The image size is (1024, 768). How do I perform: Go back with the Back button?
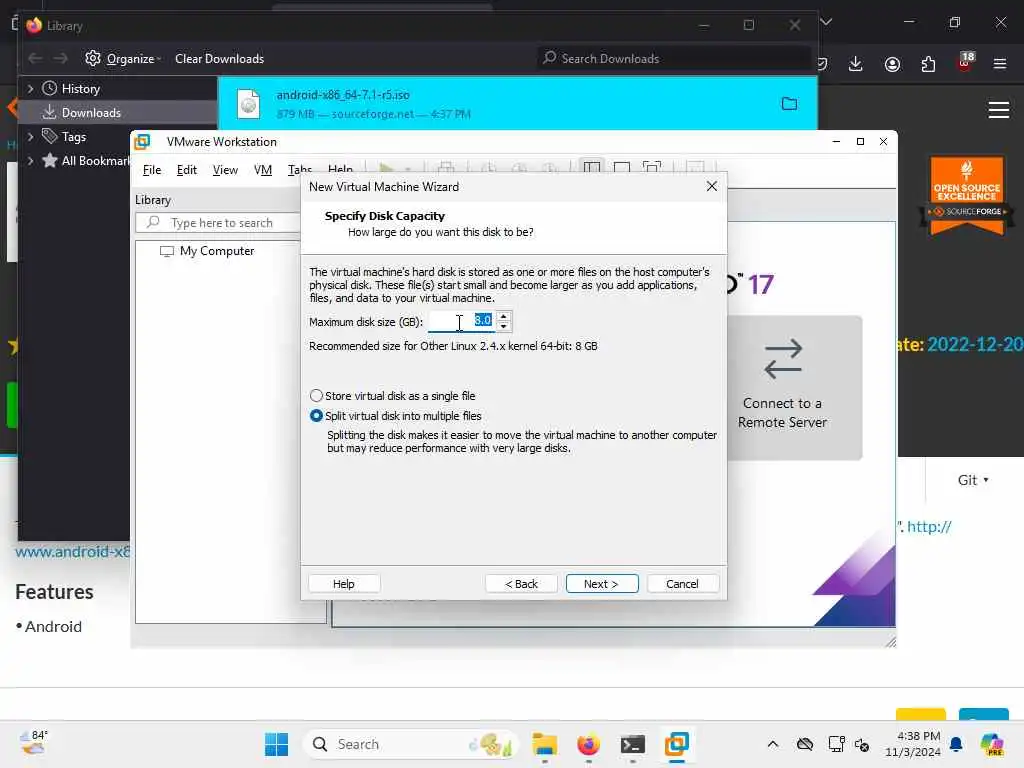coord(521,584)
